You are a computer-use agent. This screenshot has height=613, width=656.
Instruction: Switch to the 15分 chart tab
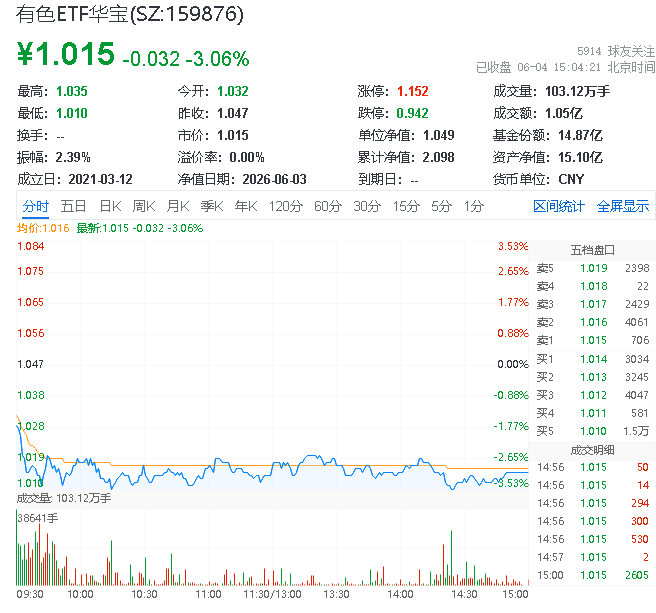click(x=406, y=206)
